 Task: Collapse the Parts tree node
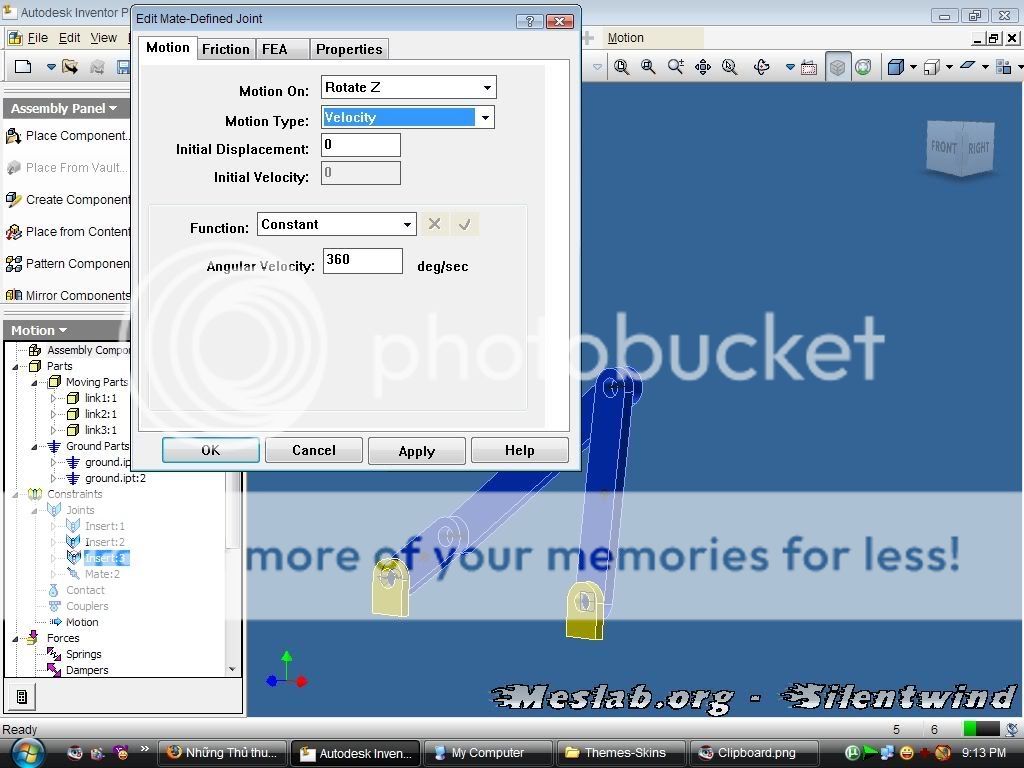(x=16, y=366)
